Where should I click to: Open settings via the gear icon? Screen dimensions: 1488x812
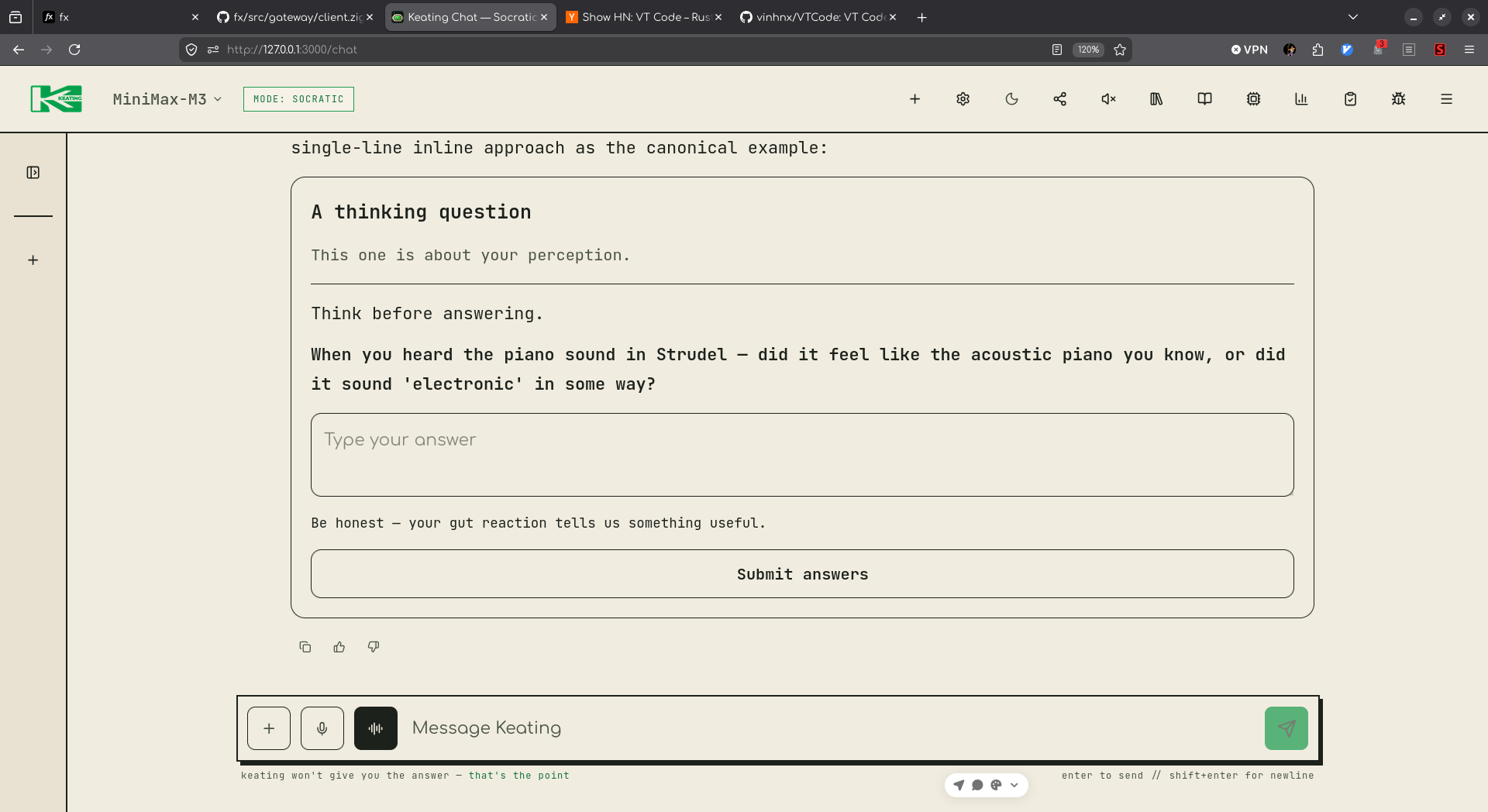pyautogui.click(x=963, y=99)
